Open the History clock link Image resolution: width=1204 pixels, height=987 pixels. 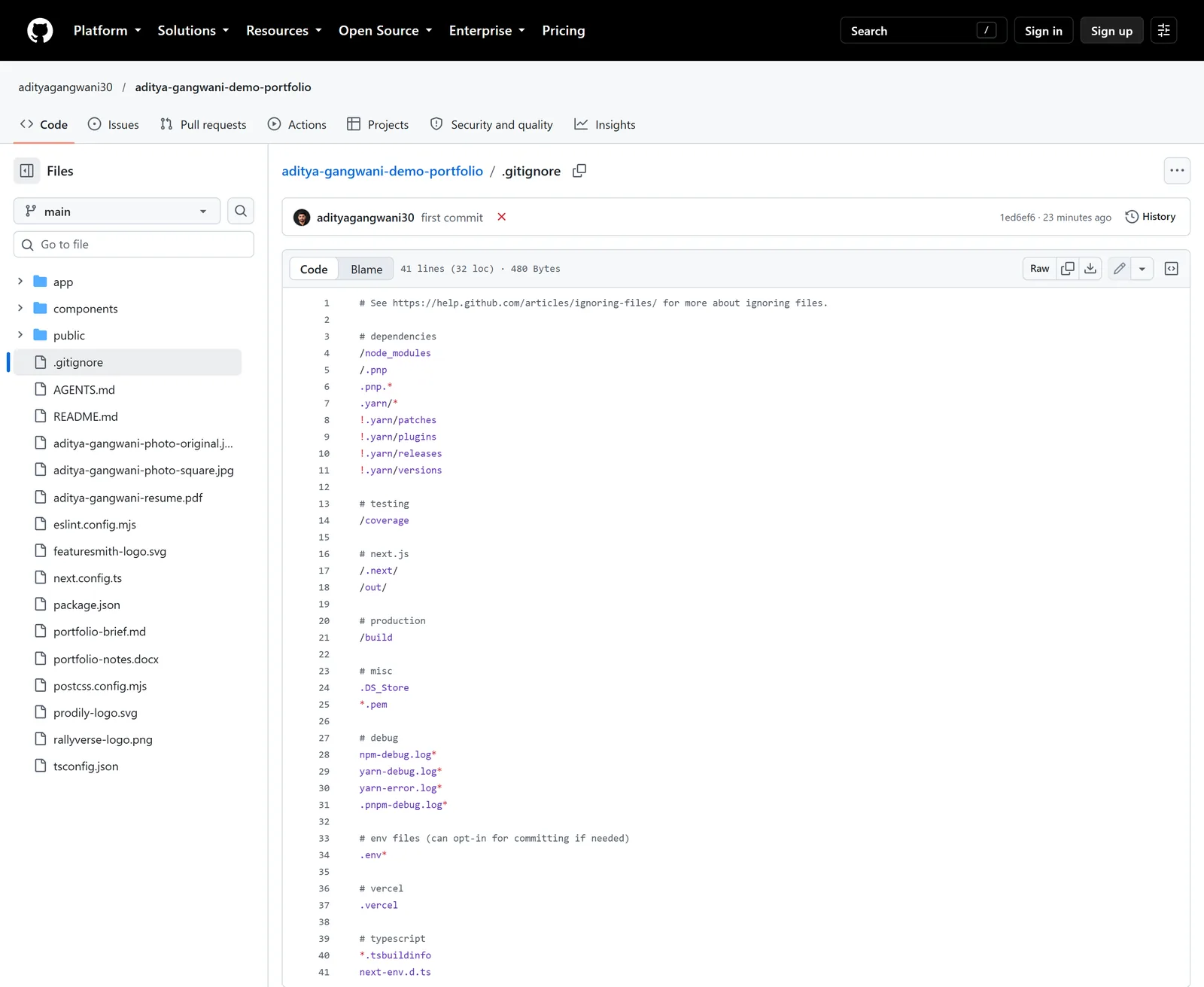(x=1150, y=217)
